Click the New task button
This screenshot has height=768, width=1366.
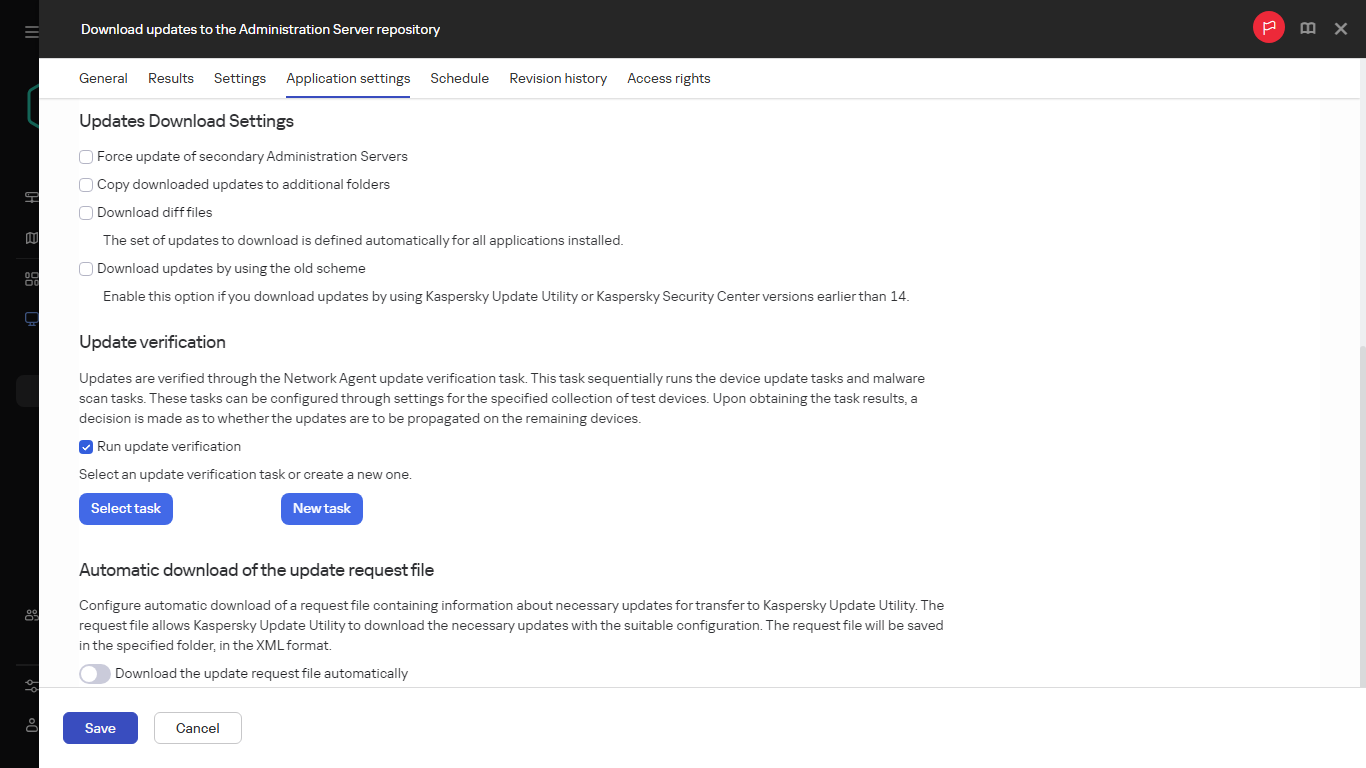321,509
